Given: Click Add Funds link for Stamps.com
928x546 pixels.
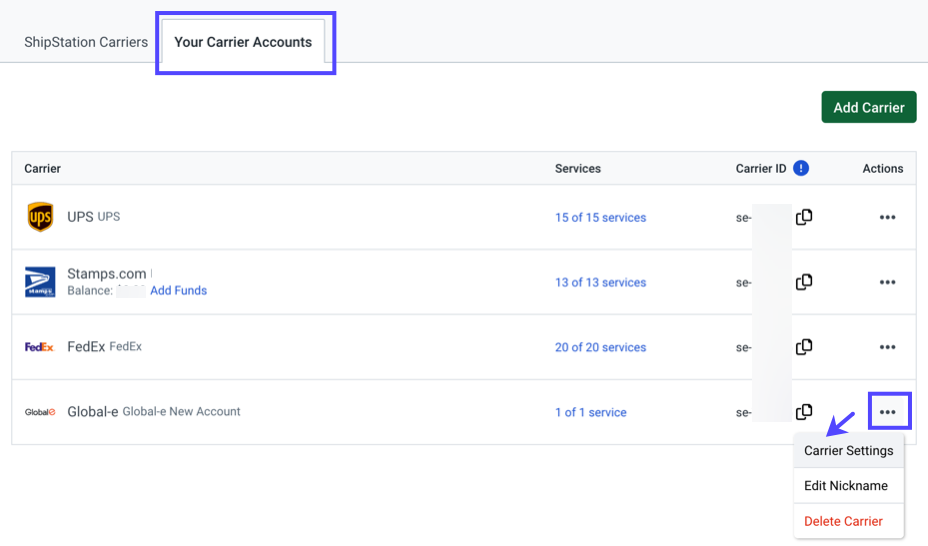Looking at the screenshot, I should (178, 290).
